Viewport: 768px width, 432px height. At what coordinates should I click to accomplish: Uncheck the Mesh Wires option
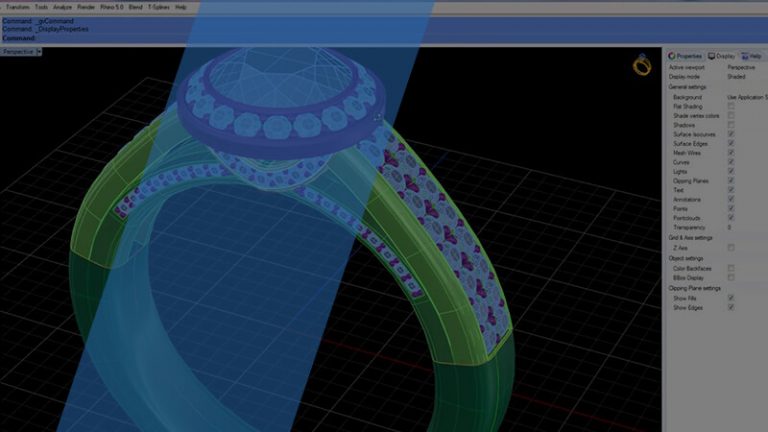[731, 152]
